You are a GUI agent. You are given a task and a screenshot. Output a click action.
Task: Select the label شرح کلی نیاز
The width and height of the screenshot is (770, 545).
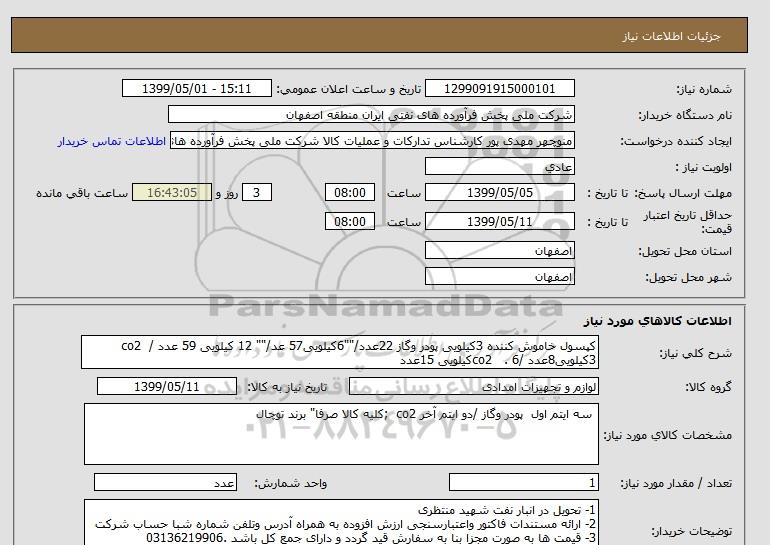coord(695,353)
